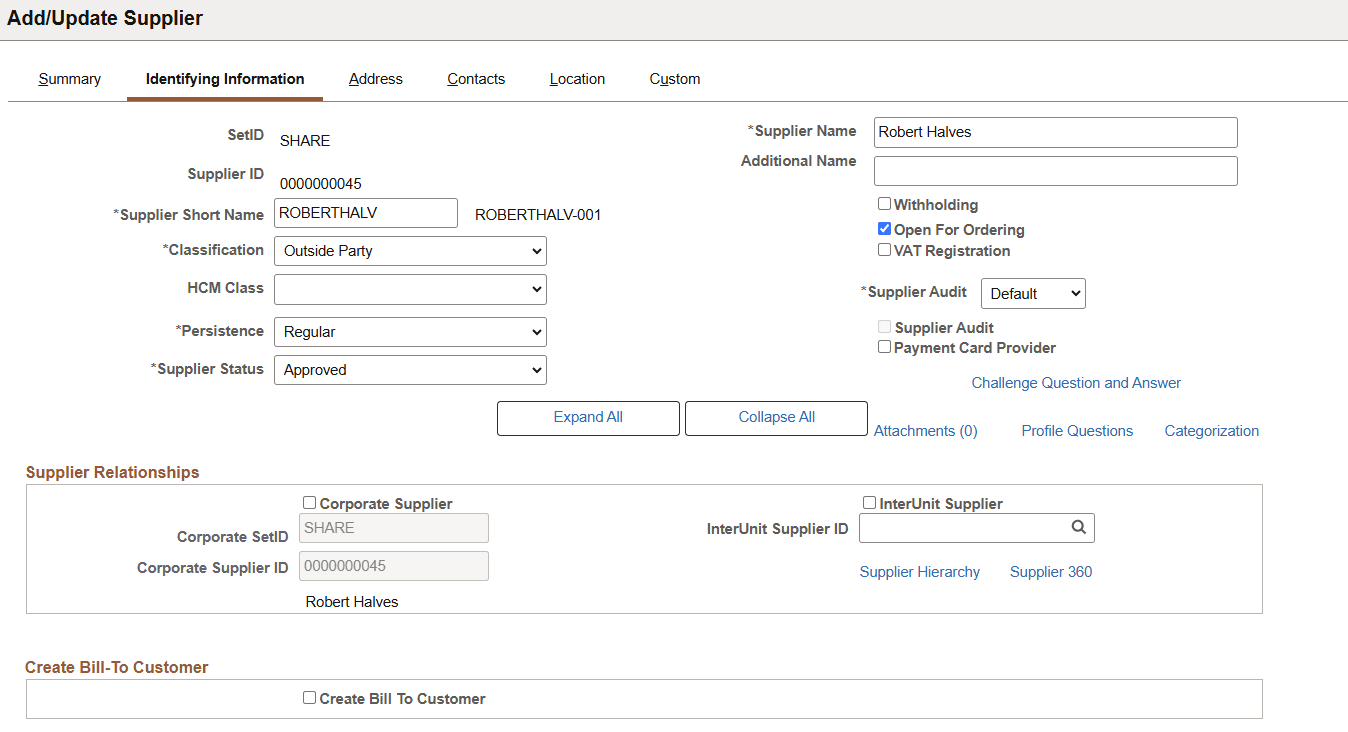View the Attachments (0) link
This screenshot has height=732, width=1348.
925,430
